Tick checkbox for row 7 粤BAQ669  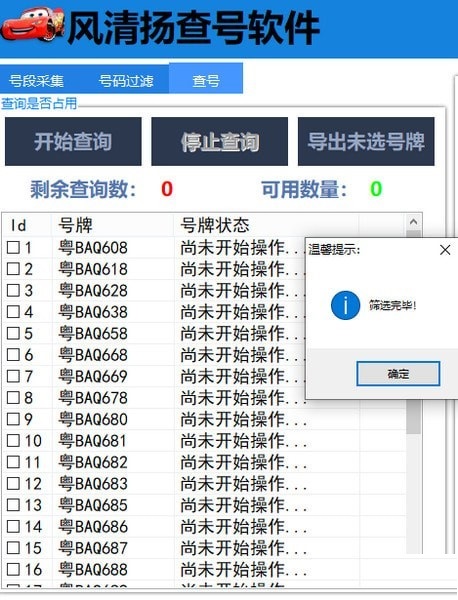pyautogui.click(x=13, y=376)
